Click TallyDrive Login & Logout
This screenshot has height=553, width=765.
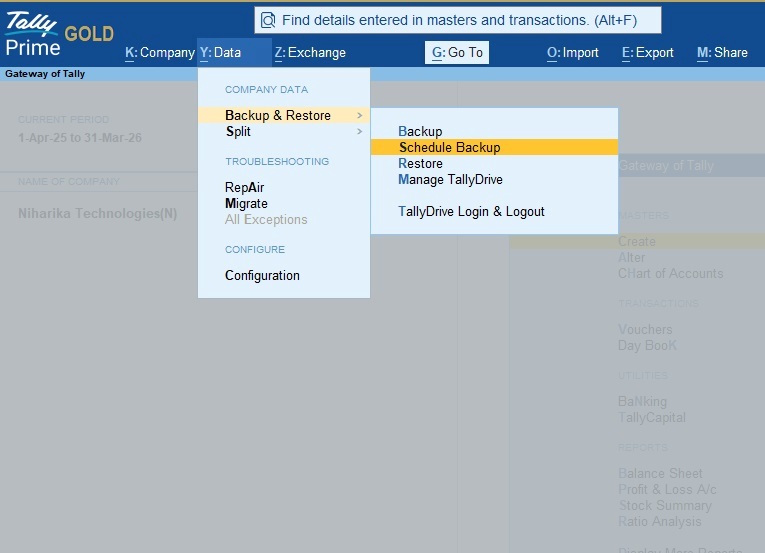(x=471, y=212)
